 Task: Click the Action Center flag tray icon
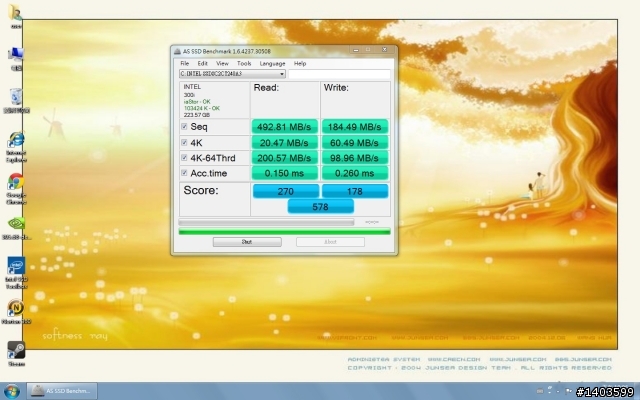[569, 391]
